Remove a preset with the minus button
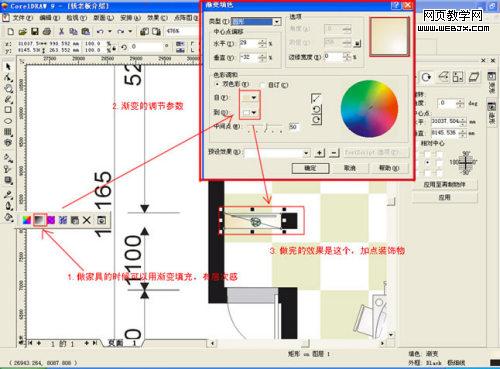Viewport: 500px width, 369px height. click(x=334, y=153)
